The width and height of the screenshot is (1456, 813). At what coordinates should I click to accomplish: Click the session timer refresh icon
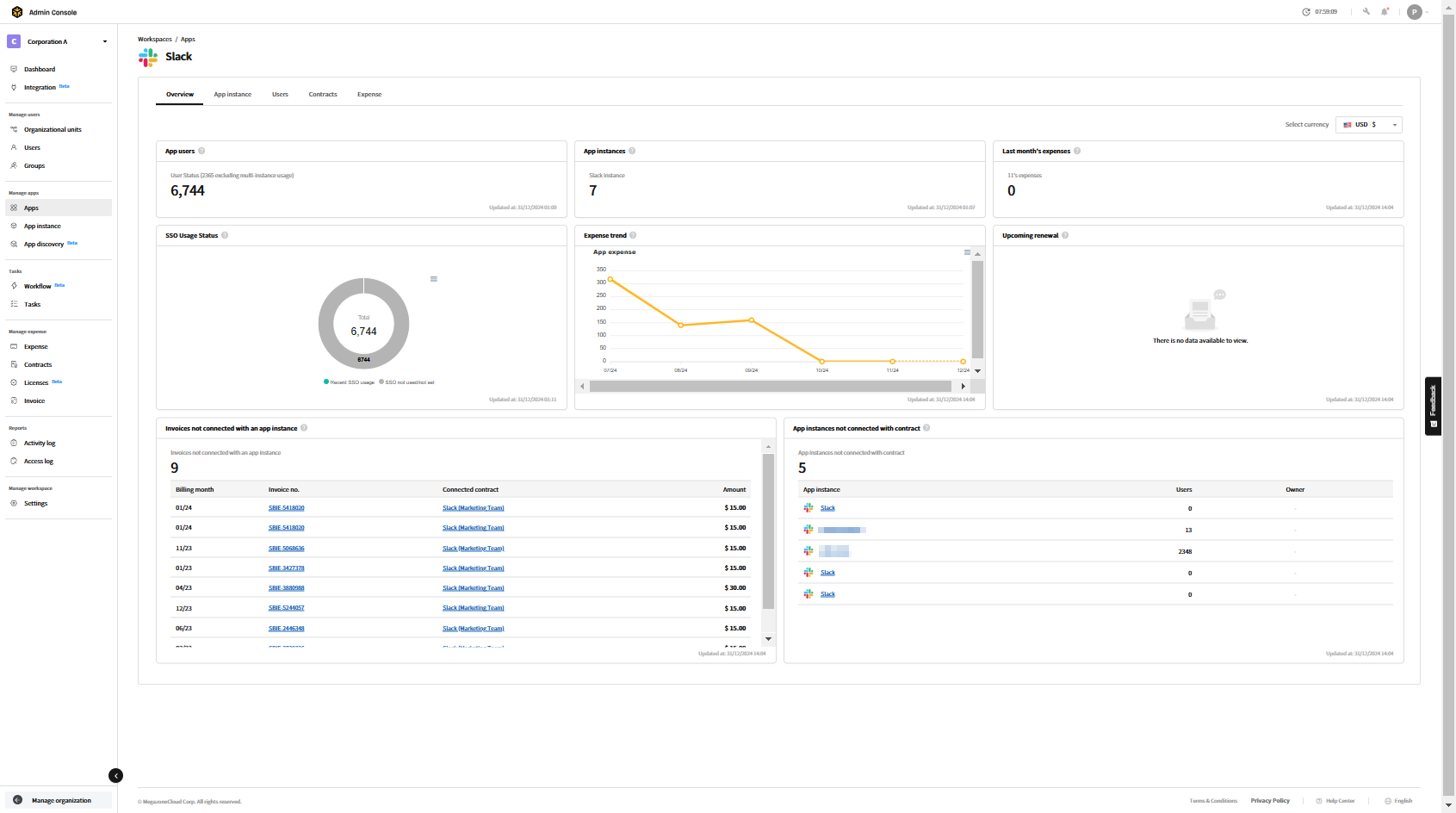point(1306,12)
